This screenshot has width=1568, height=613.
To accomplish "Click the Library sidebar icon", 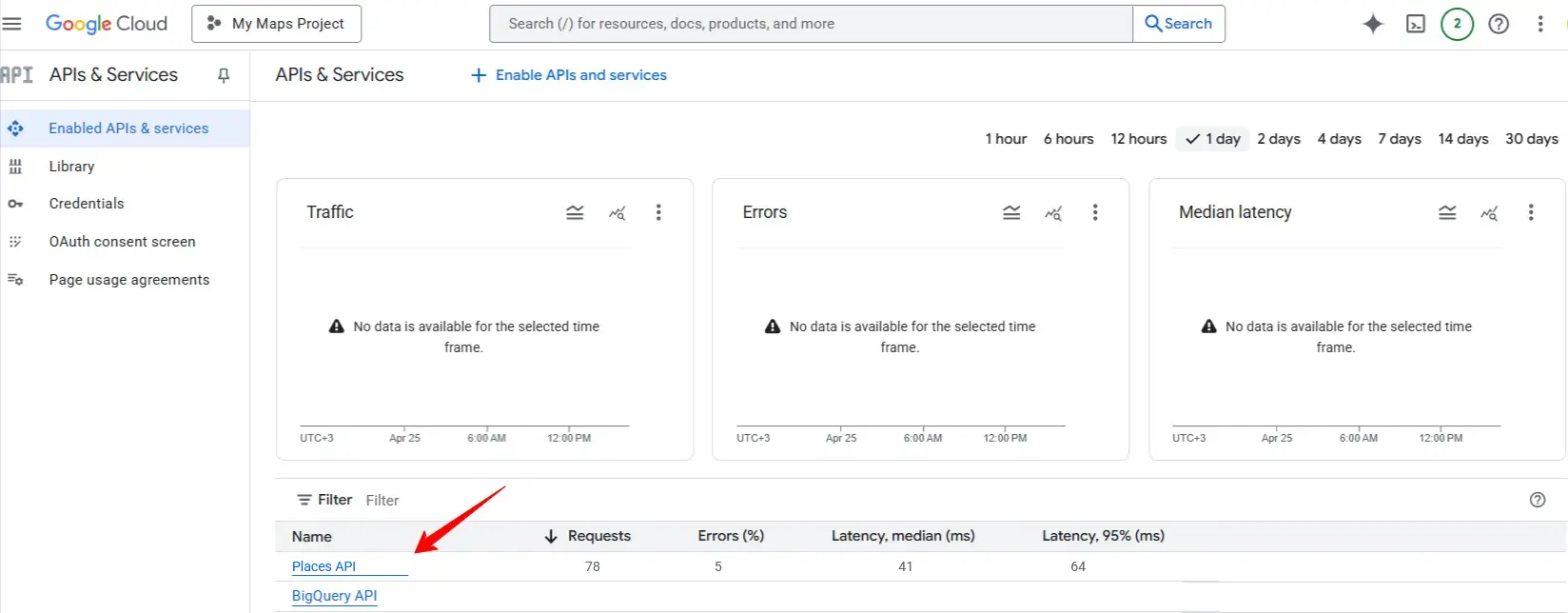I will [x=15, y=167].
